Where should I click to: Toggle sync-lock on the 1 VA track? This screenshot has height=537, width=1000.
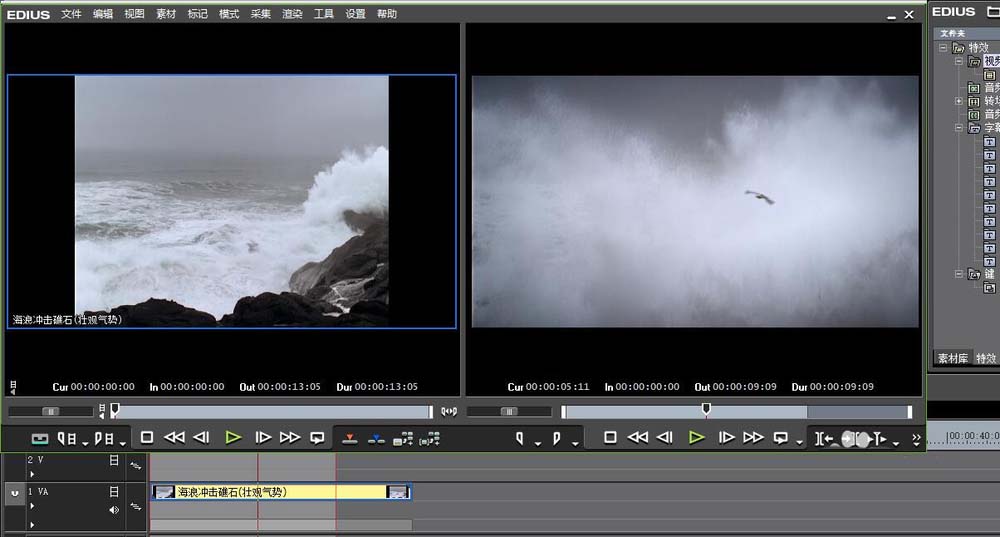[136, 506]
